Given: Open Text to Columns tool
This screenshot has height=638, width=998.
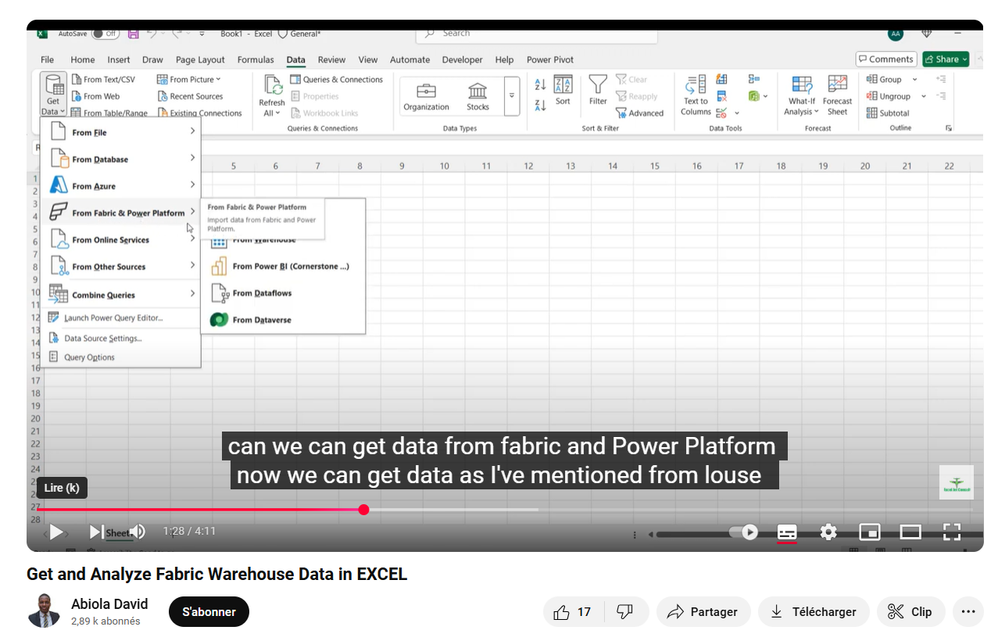Looking at the screenshot, I should [x=695, y=95].
